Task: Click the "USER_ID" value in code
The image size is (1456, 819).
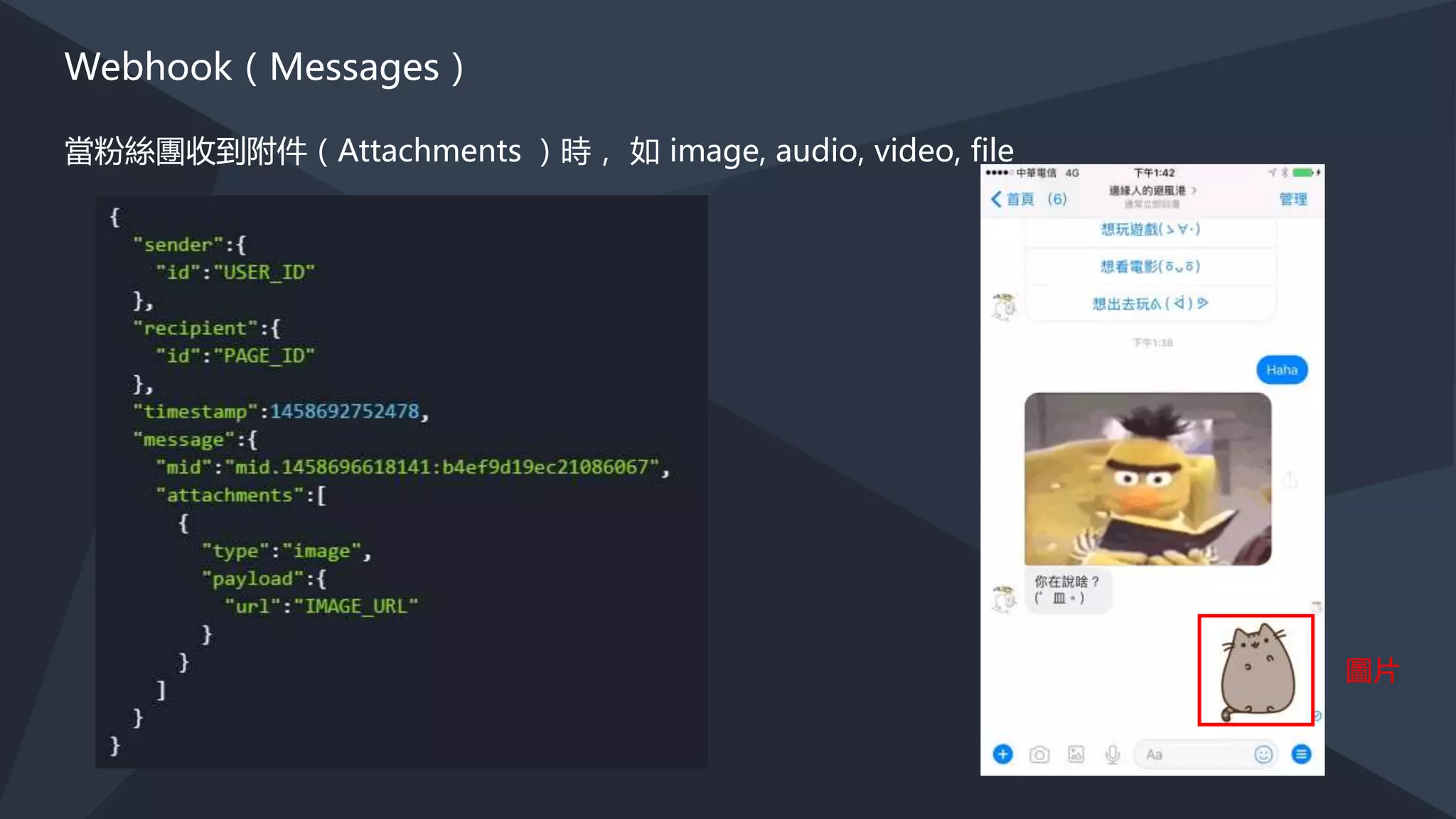Action: (264, 272)
